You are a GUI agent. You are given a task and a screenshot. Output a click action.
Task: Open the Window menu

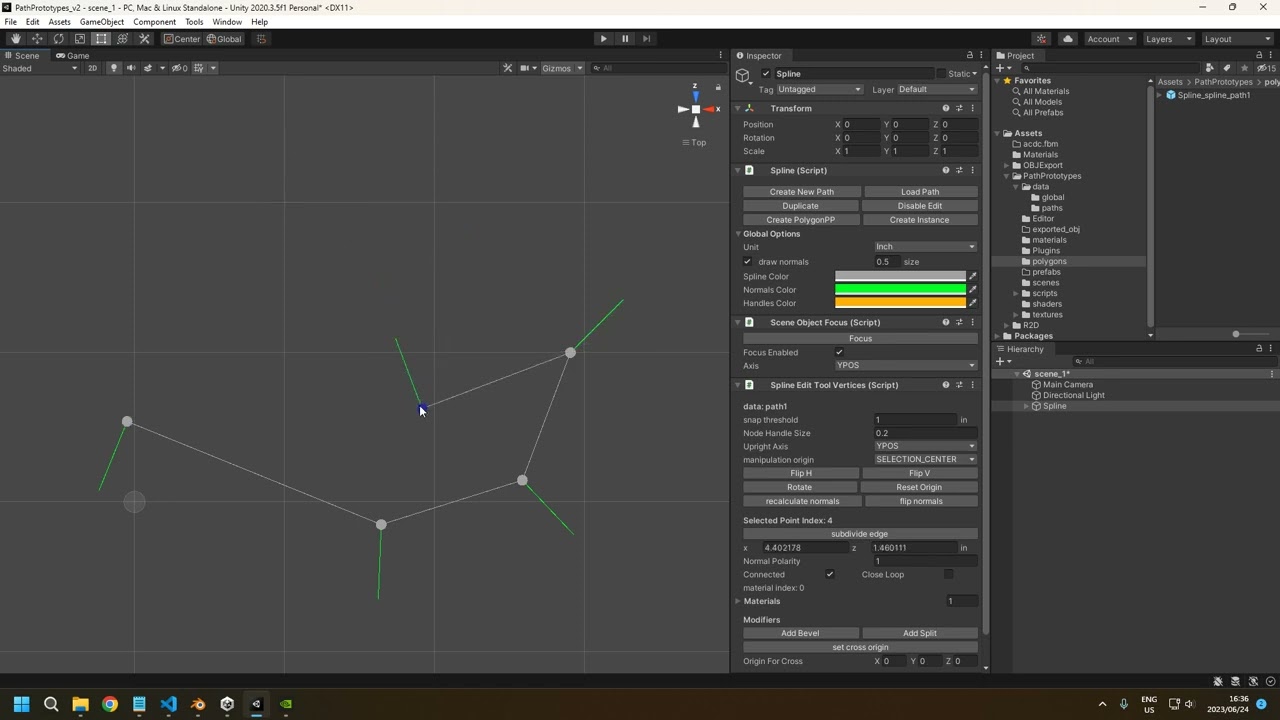(x=227, y=22)
